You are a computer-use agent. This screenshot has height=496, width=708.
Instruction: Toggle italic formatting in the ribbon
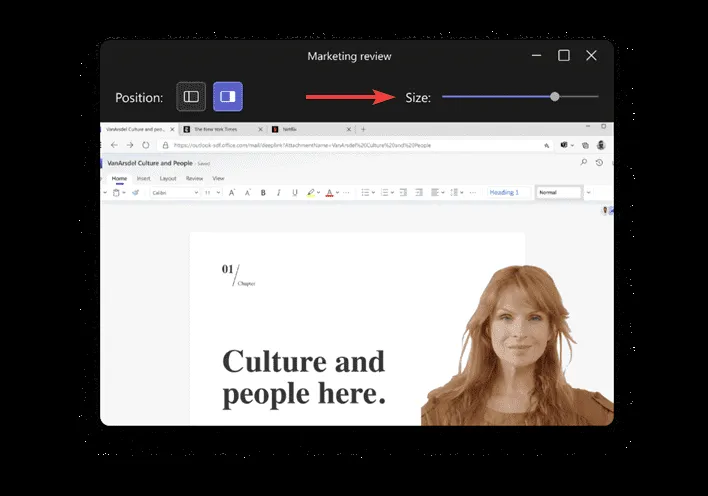(x=278, y=192)
